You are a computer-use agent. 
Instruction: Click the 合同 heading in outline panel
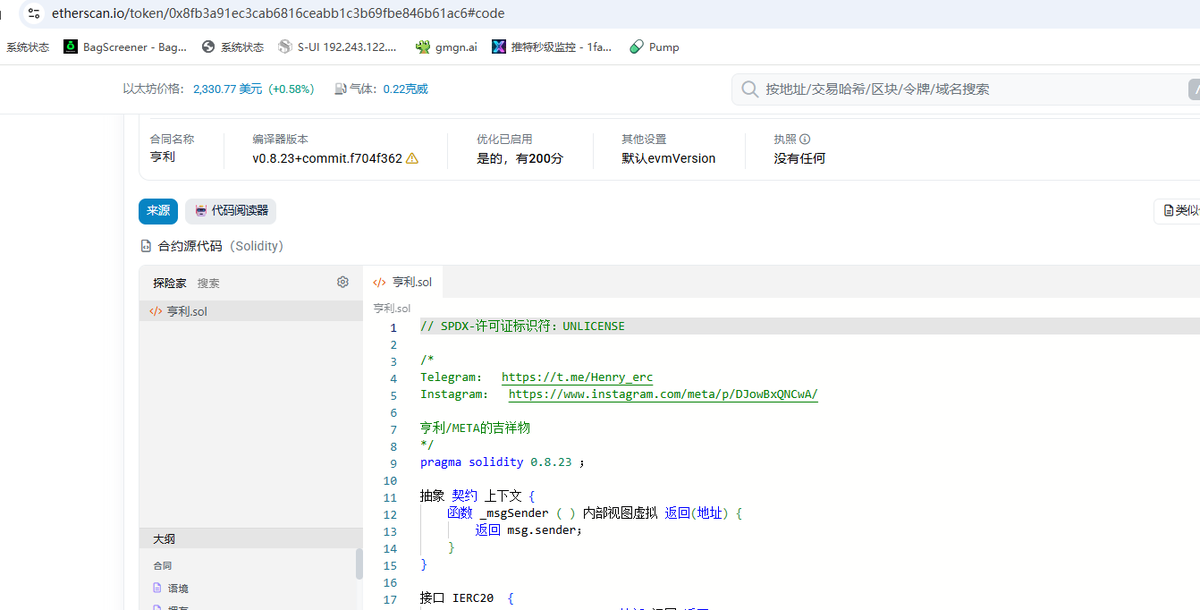(162, 566)
